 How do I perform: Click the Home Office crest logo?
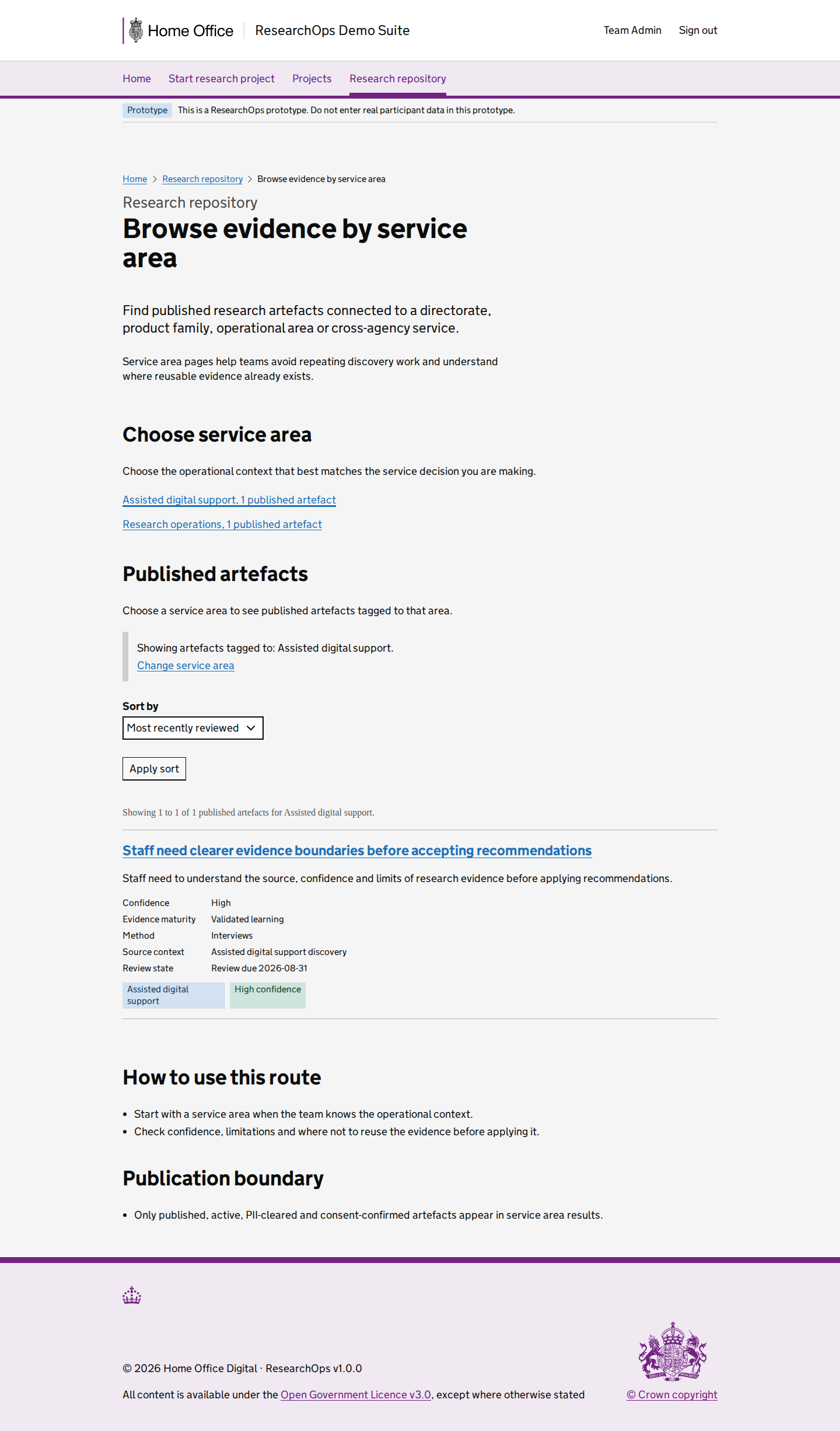136,30
